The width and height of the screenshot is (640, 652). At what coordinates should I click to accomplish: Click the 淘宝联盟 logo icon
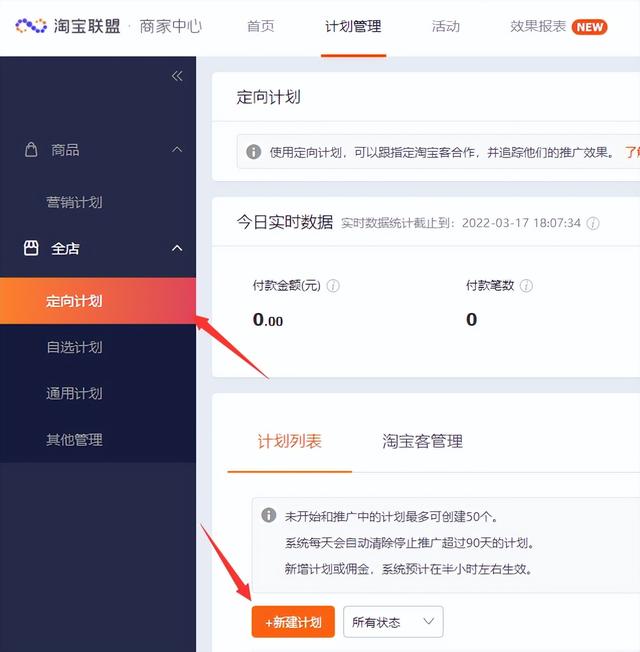(31, 26)
